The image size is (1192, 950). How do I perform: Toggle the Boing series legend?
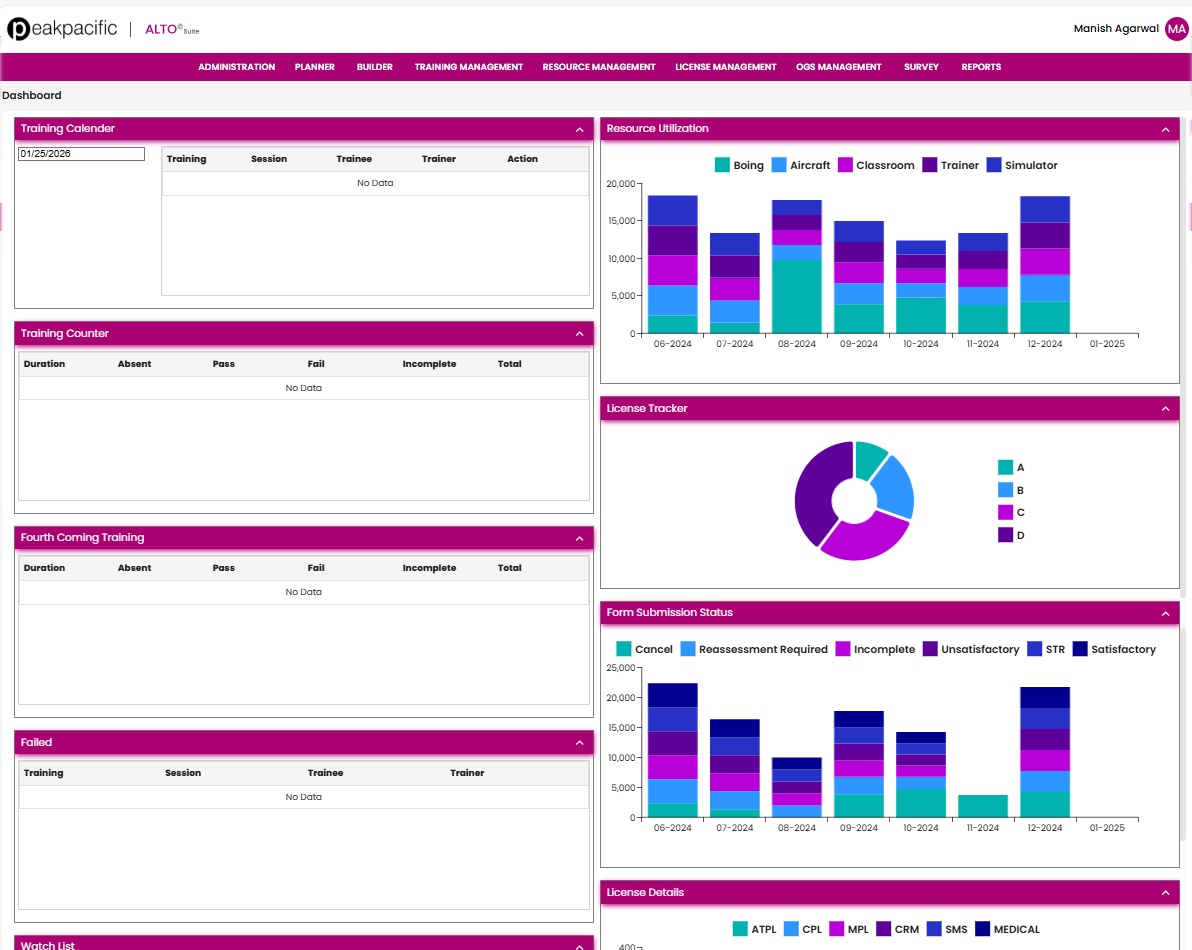click(x=738, y=165)
